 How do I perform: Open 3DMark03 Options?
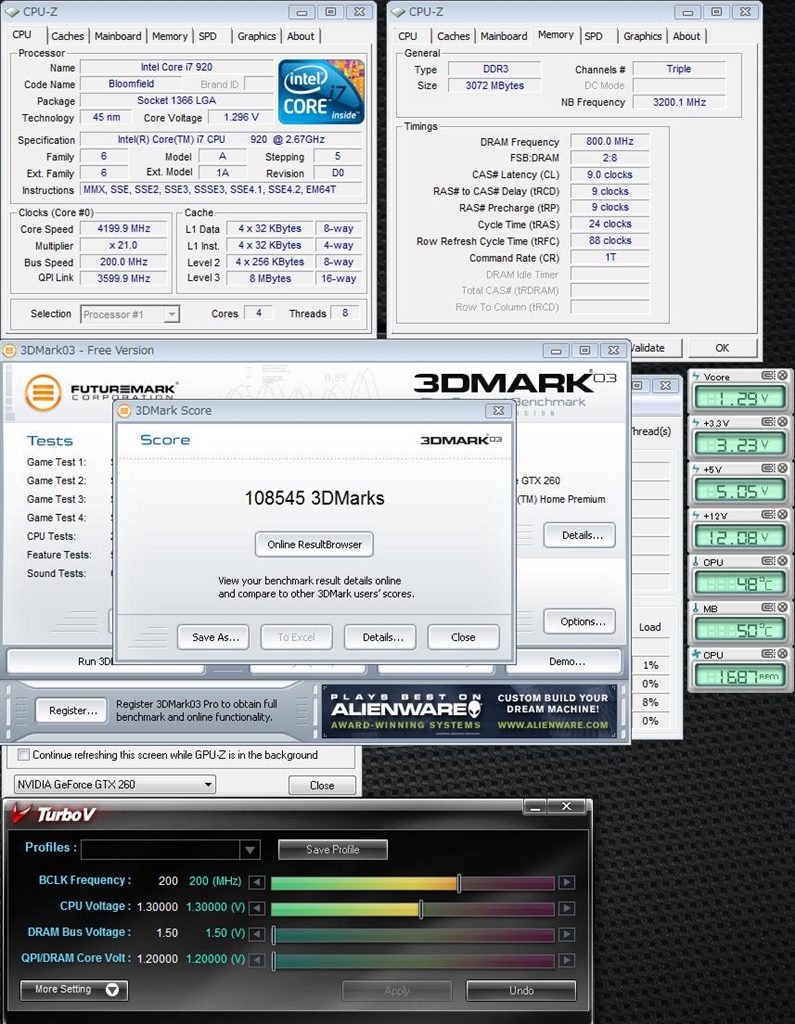579,621
